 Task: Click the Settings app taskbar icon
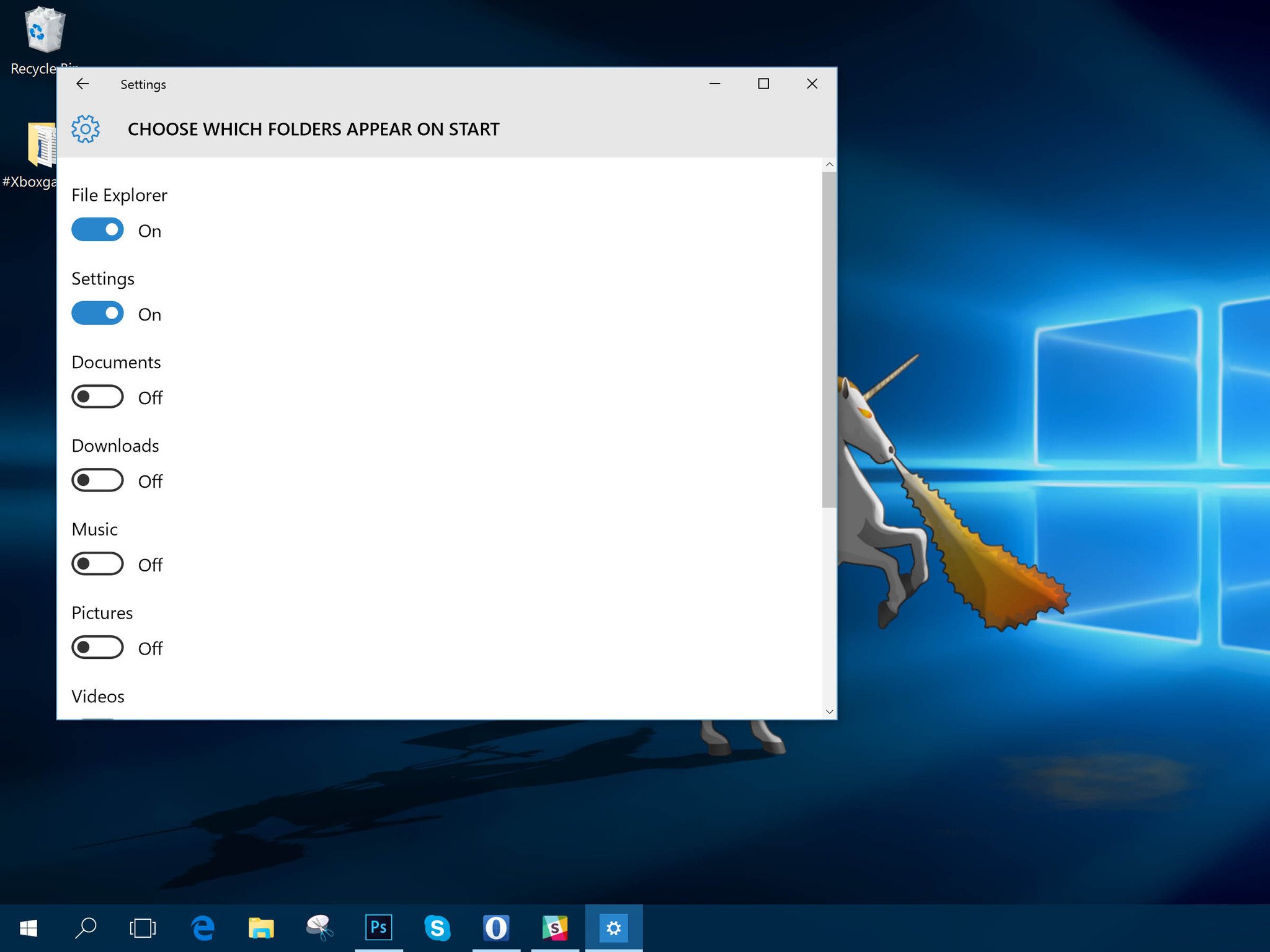tap(614, 928)
